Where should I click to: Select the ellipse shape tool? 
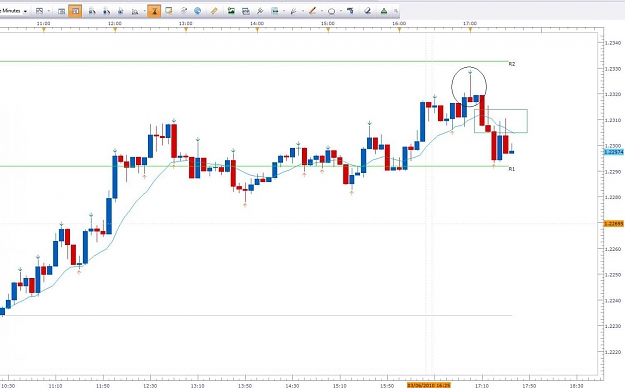(332, 11)
